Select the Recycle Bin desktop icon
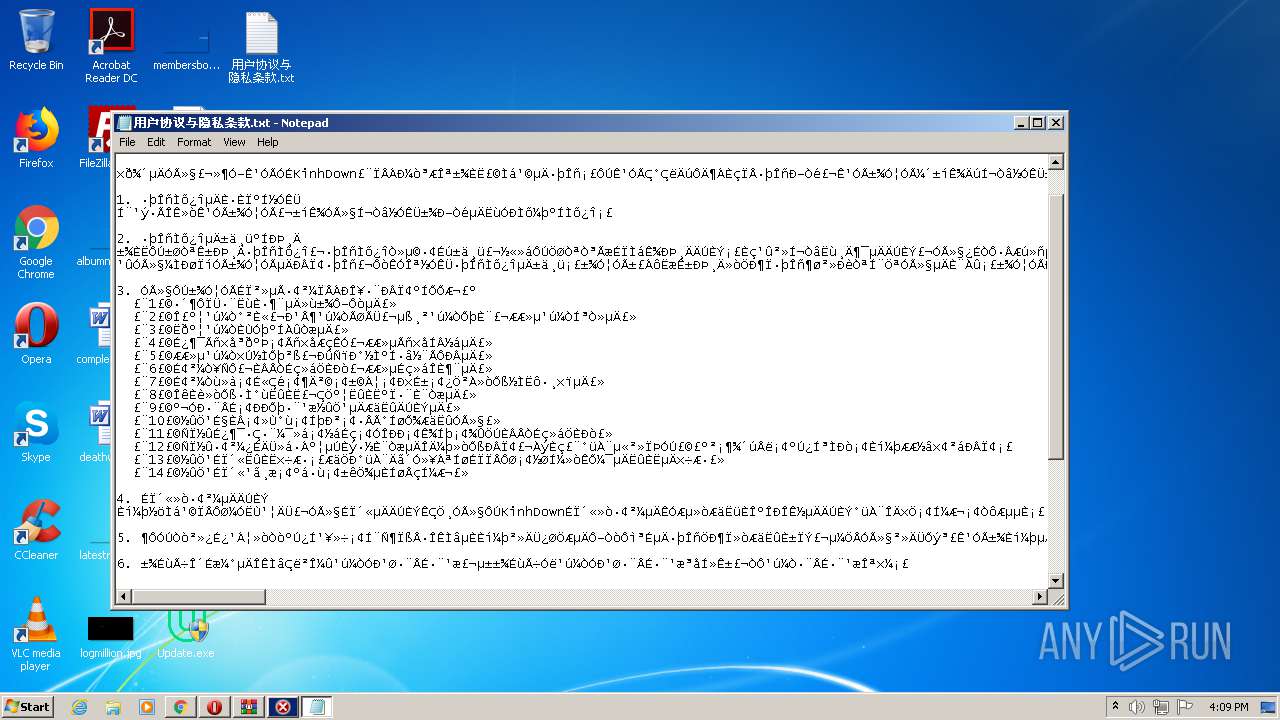The image size is (1280, 720). point(36,40)
